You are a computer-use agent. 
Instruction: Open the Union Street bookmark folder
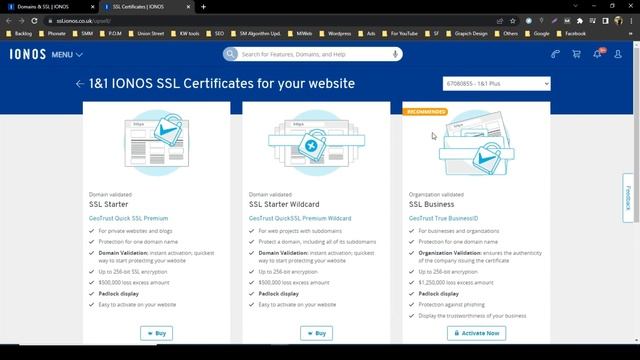pyautogui.click(x=146, y=34)
